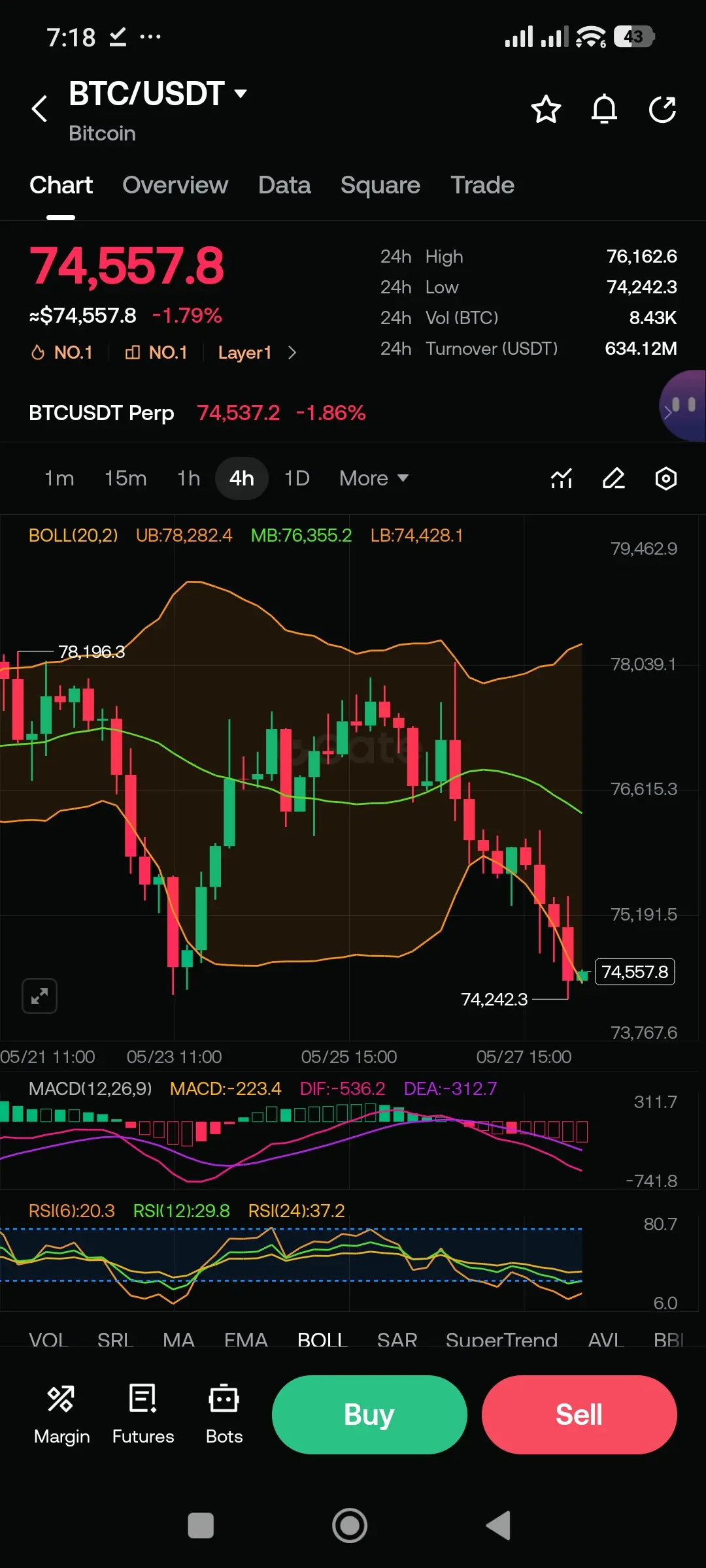The width and height of the screenshot is (706, 1568).
Task: Tap RSI(6):20.3 indicator label
Action: [x=72, y=1211]
